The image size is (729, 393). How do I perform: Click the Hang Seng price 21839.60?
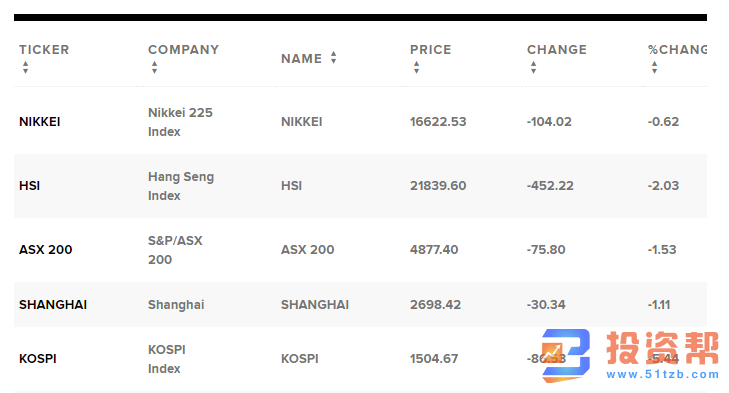tap(438, 186)
